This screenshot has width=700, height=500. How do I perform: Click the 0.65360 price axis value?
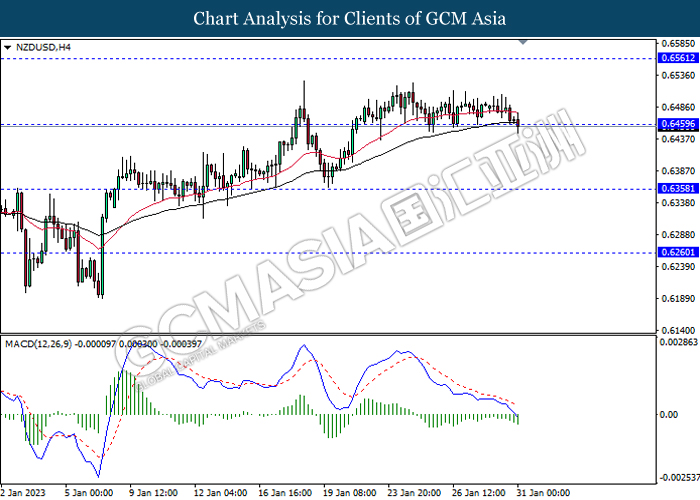tap(679, 75)
